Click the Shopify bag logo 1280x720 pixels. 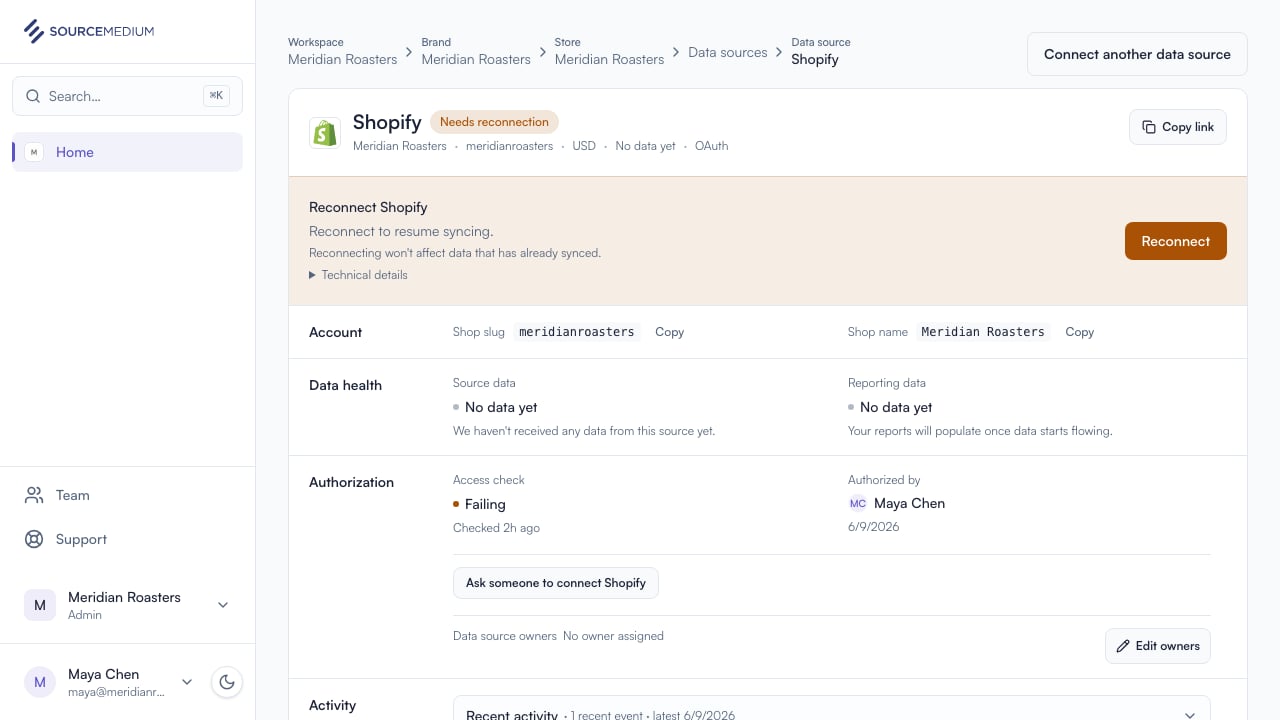click(325, 132)
